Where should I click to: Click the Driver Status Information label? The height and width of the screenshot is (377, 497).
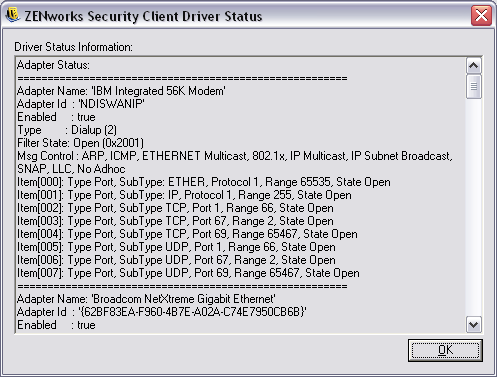[x=73, y=47]
